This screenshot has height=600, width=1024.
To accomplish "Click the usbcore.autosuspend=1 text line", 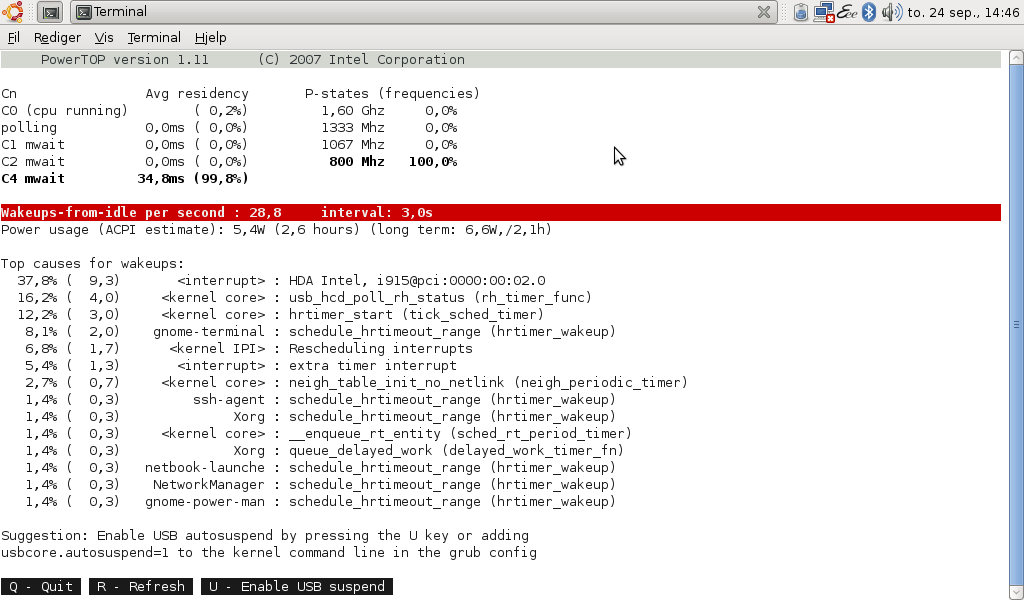I will pyautogui.click(x=269, y=552).
